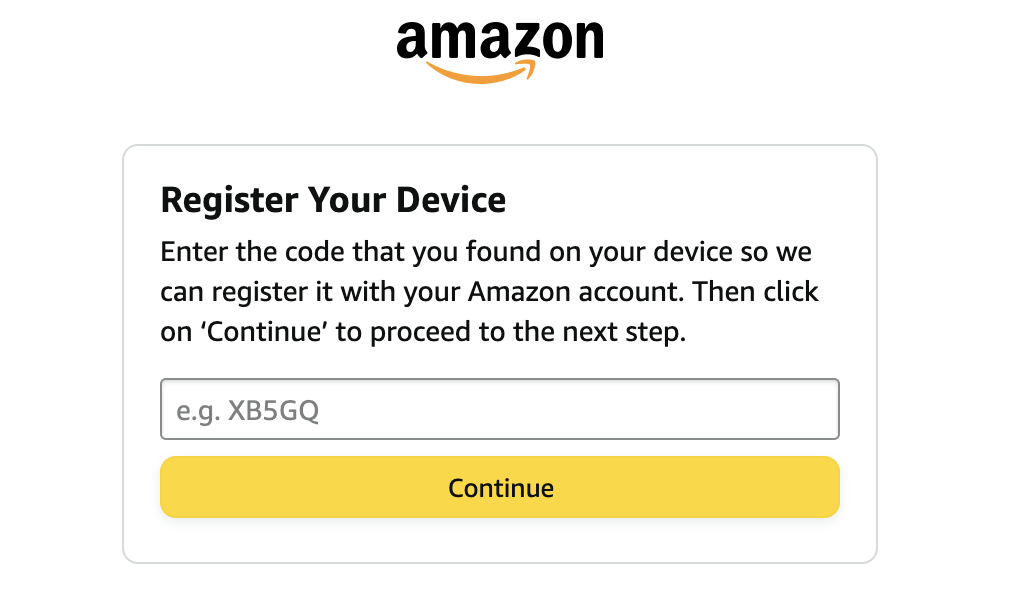Viewport: 1012px width, 598px height.
Task: Click the "Register Your Device" heading
Action: tap(333, 200)
